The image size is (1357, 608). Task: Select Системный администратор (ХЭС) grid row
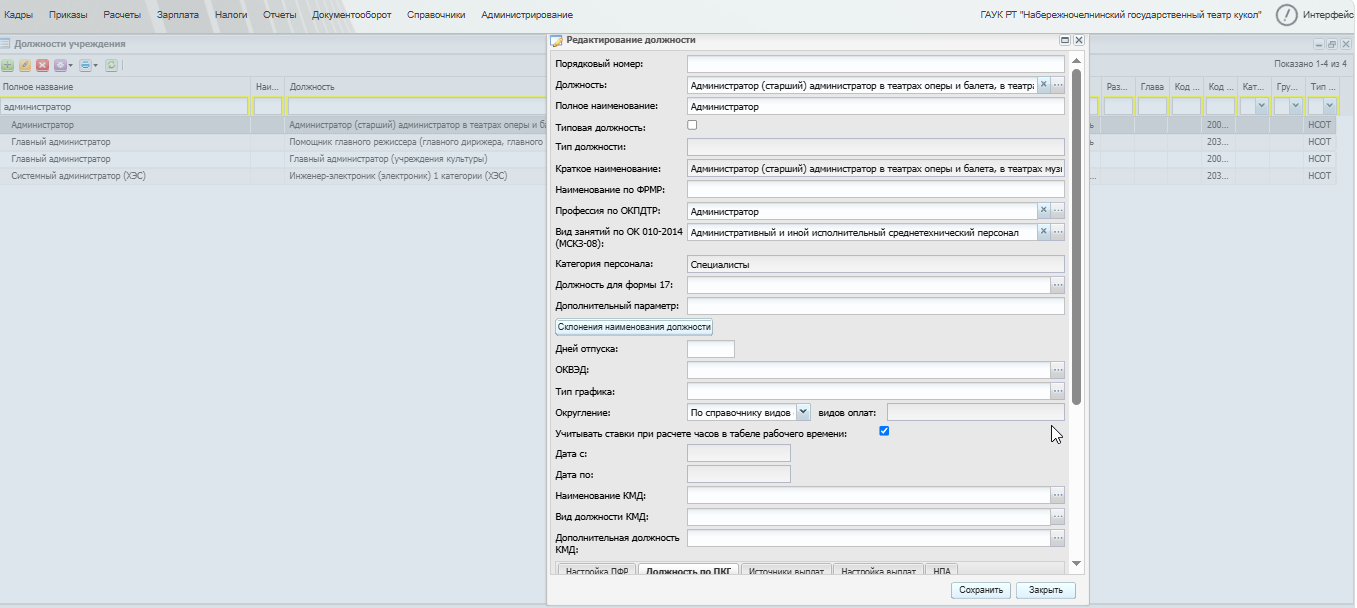274,176
